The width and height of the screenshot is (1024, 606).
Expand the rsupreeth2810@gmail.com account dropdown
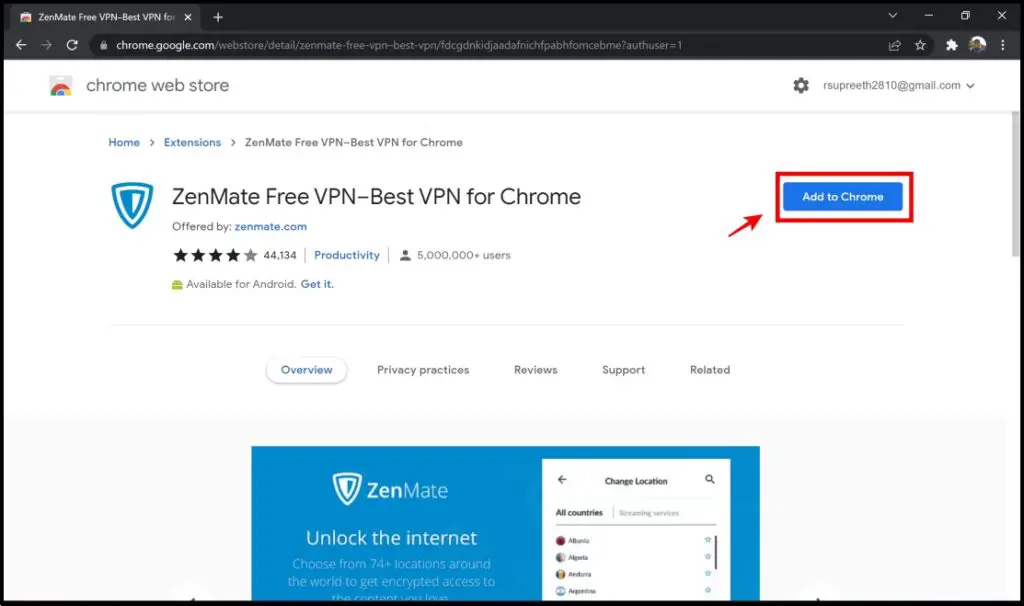899,85
